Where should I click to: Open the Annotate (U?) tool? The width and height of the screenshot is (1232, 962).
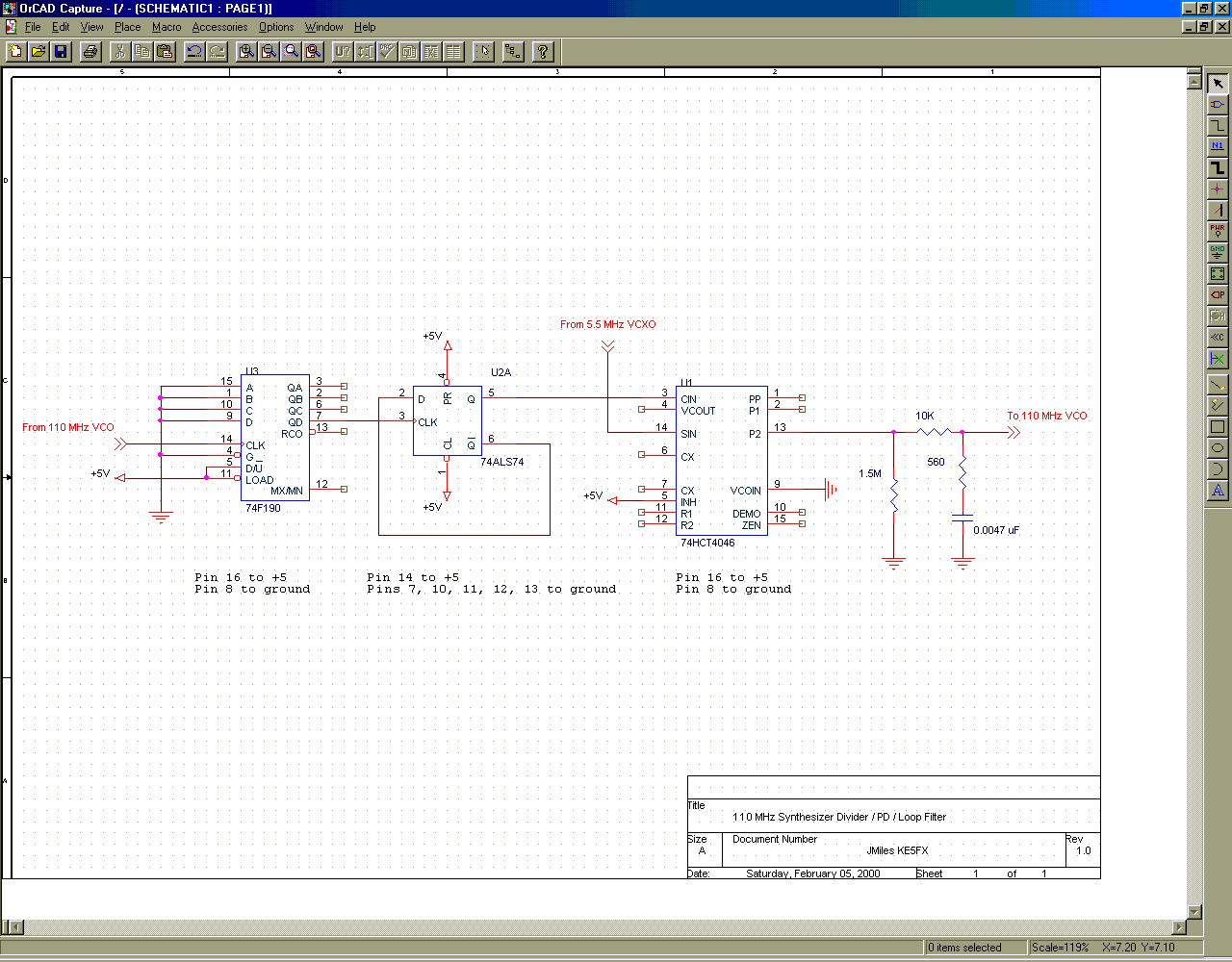(343, 51)
